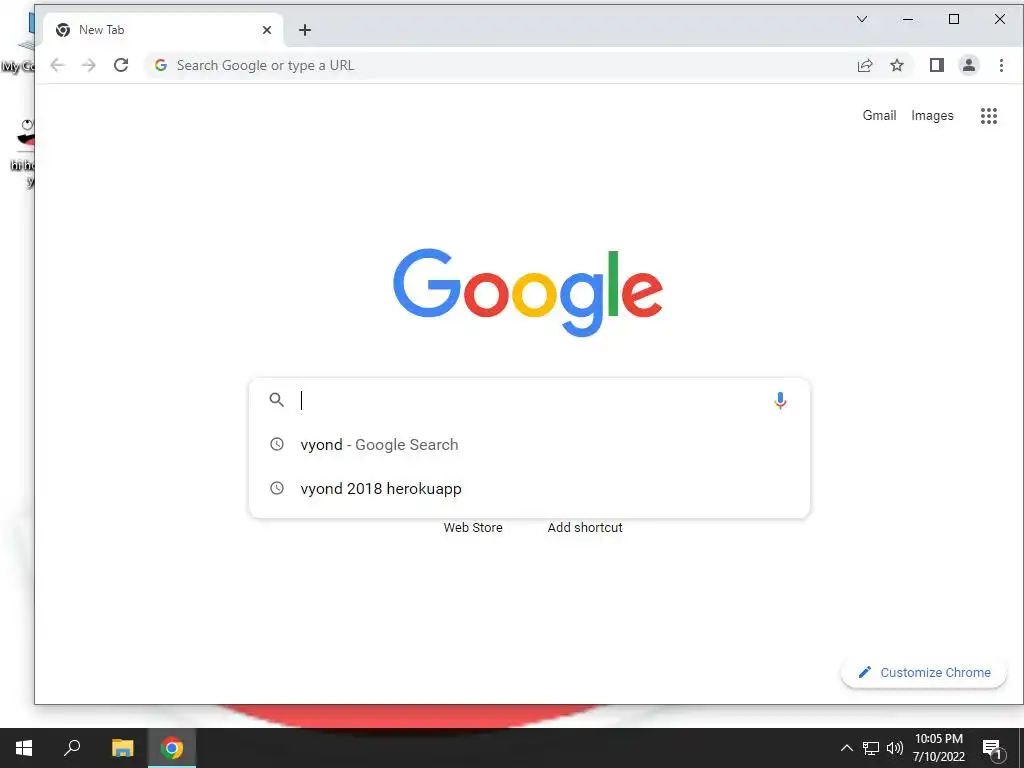The height and width of the screenshot is (768, 1024).
Task: Open the Google apps grid
Action: (989, 116)
